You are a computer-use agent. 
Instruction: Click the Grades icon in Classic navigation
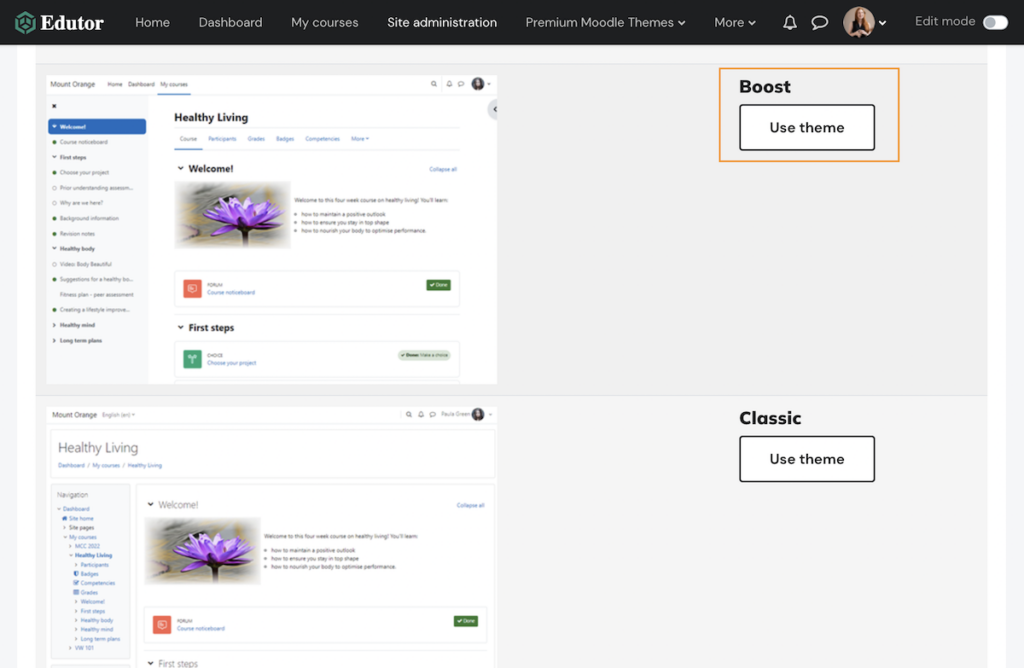[x=76, y=593]
